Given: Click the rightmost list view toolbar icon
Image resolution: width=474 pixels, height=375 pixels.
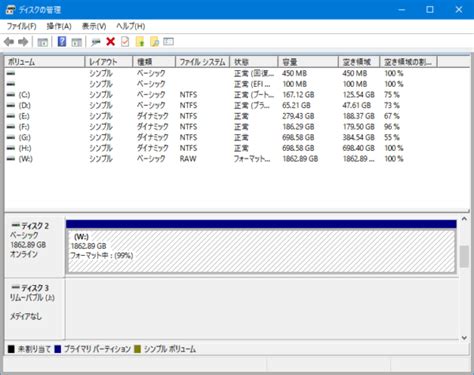Looking at the screenshot, I should pos(168,42).
